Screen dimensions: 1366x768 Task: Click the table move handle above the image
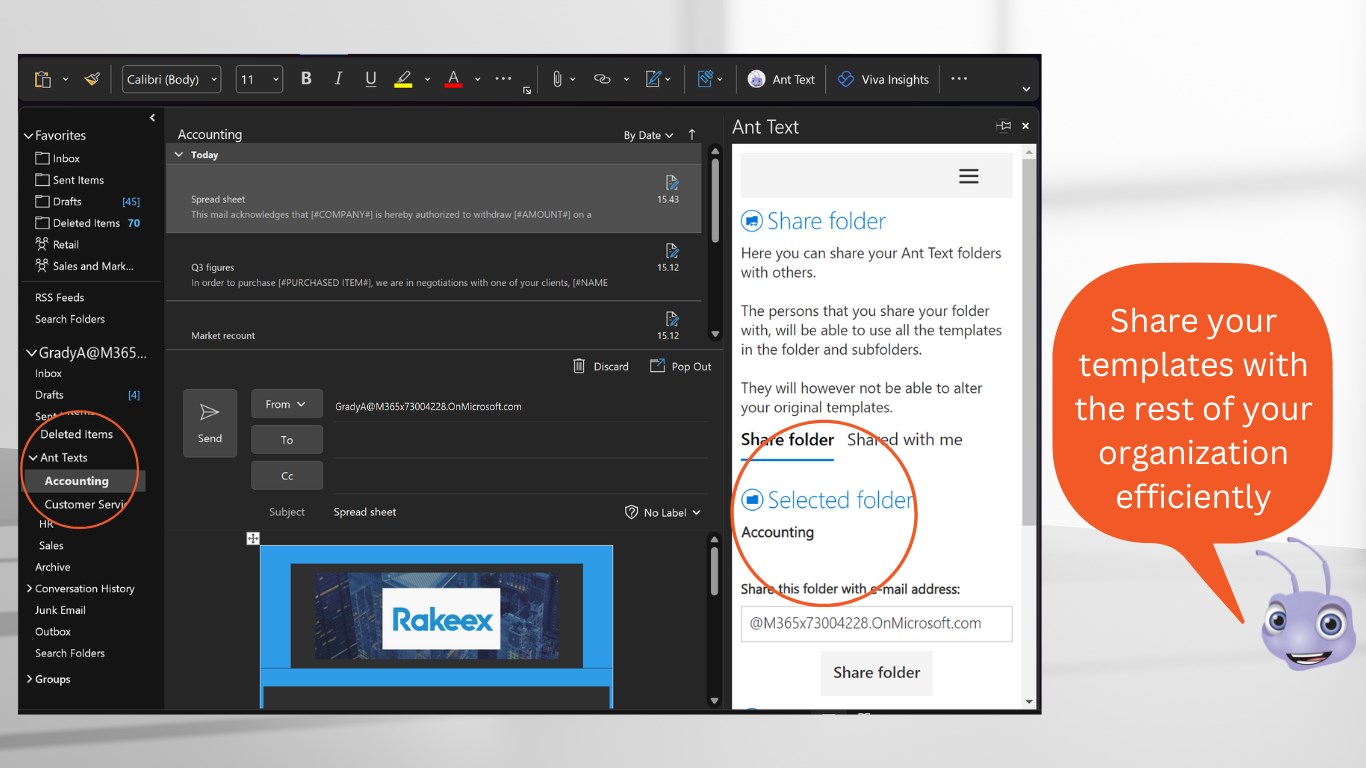click(x=253, y=539)
